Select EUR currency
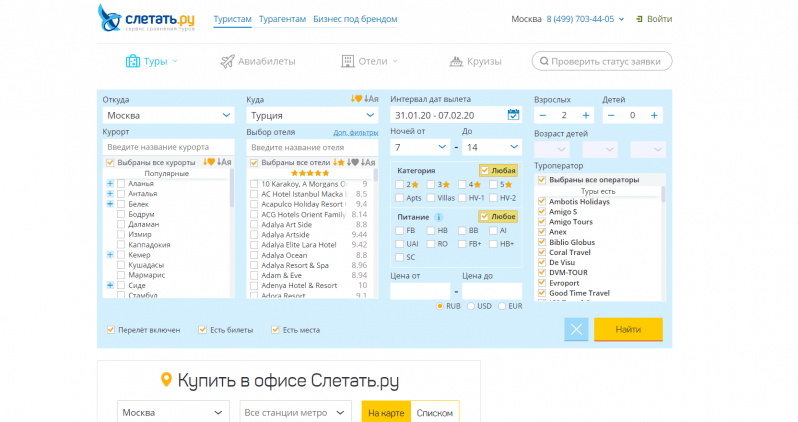 point(502,306)
